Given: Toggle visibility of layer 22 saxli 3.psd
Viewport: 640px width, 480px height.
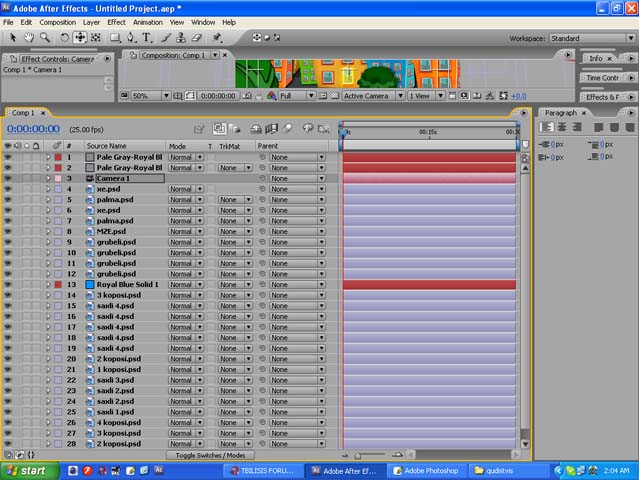Looking at the screenshot, I should [x=7, y=380].
